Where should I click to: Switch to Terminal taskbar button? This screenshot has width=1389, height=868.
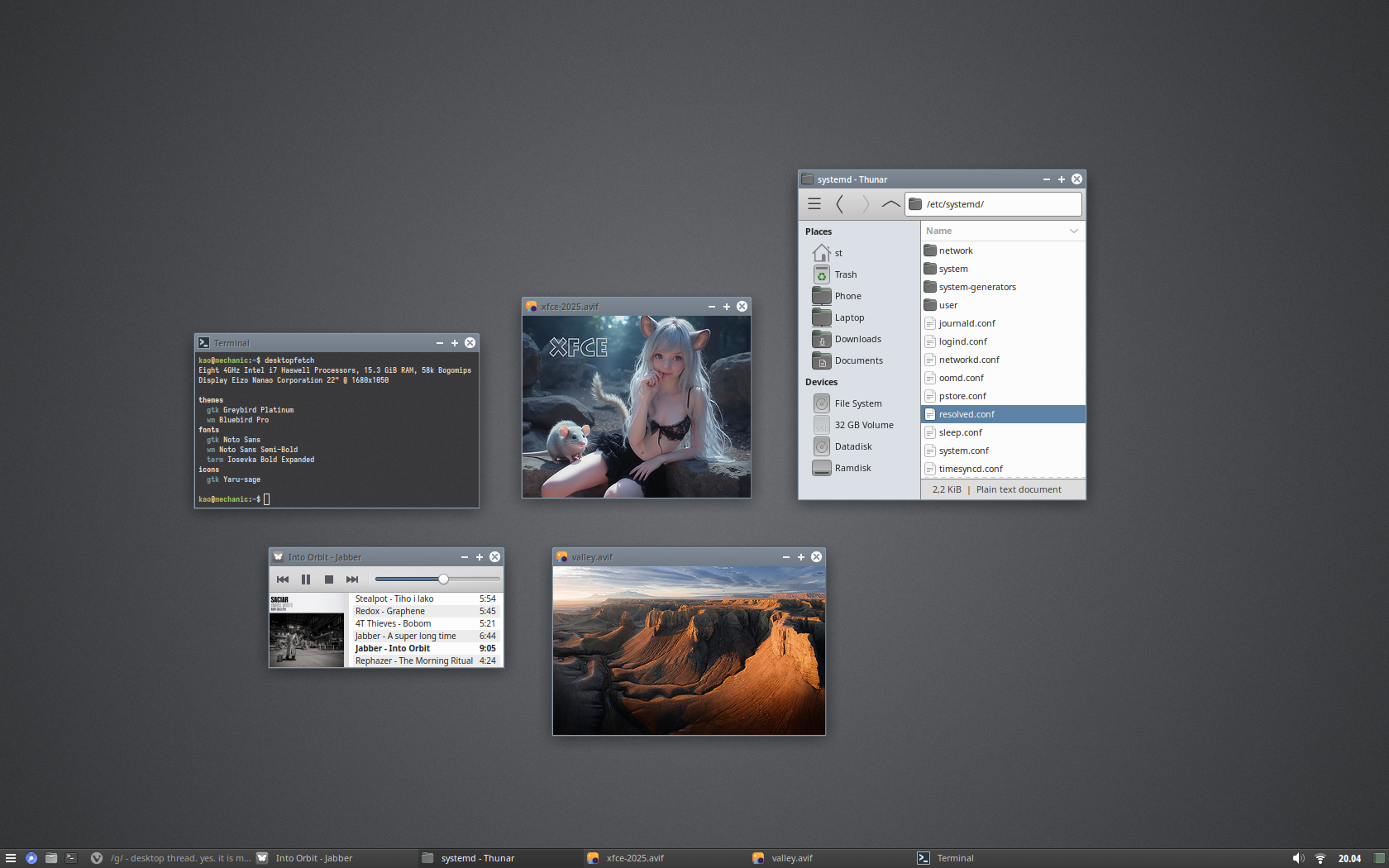point(996,858)
